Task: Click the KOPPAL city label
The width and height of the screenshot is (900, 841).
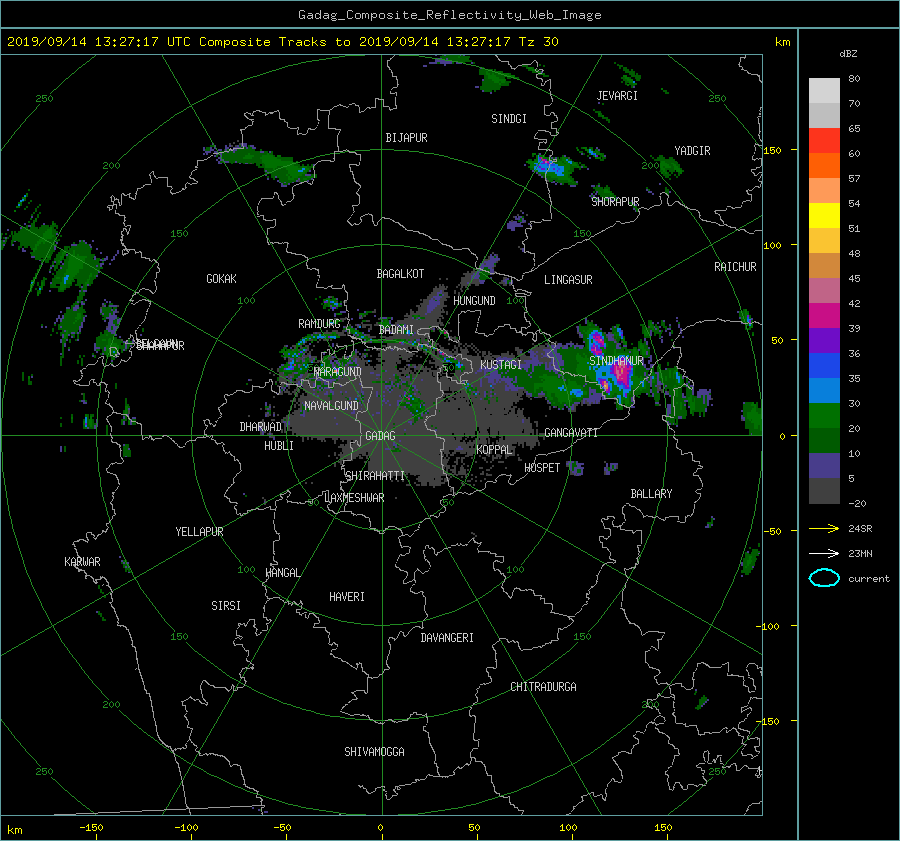Action: (494, 450)
